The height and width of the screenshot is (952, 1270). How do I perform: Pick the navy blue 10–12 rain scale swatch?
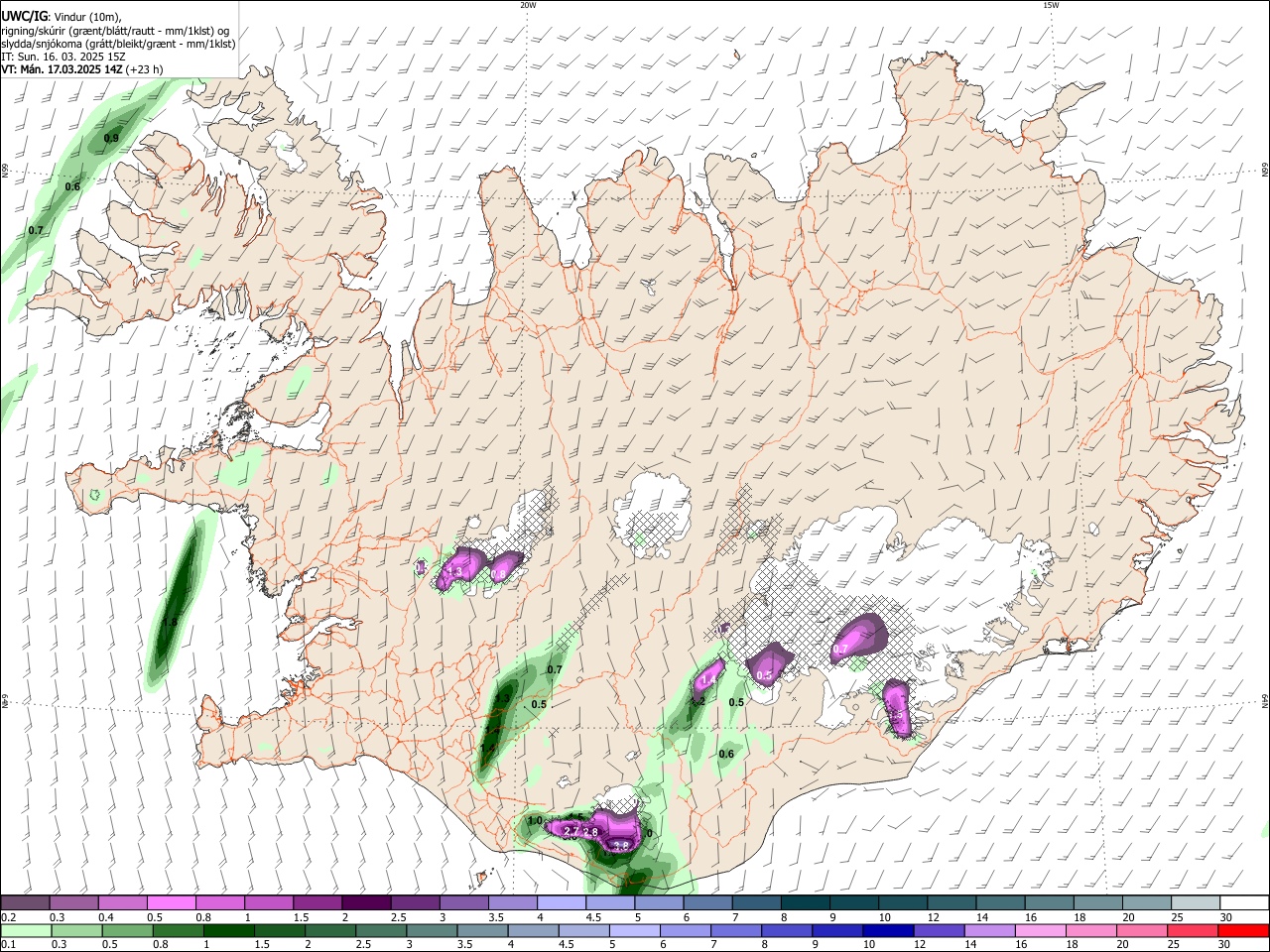(x=889, y=930)
